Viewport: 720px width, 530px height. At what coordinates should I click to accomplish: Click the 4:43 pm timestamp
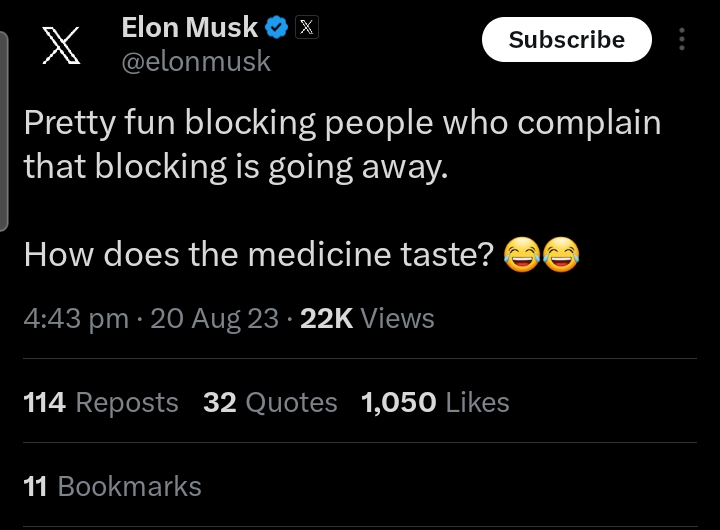tap(76, 318)
